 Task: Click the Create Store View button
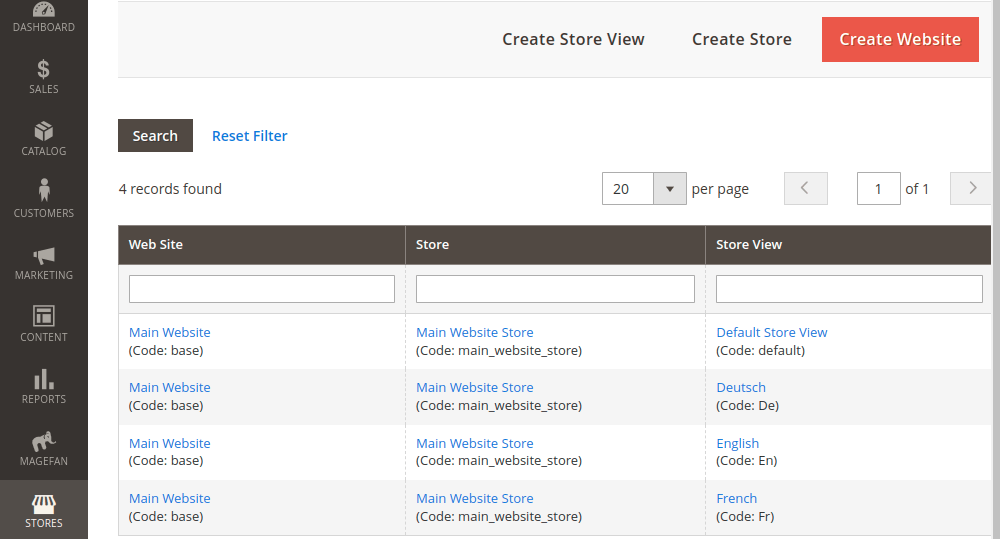click(573, 39)
